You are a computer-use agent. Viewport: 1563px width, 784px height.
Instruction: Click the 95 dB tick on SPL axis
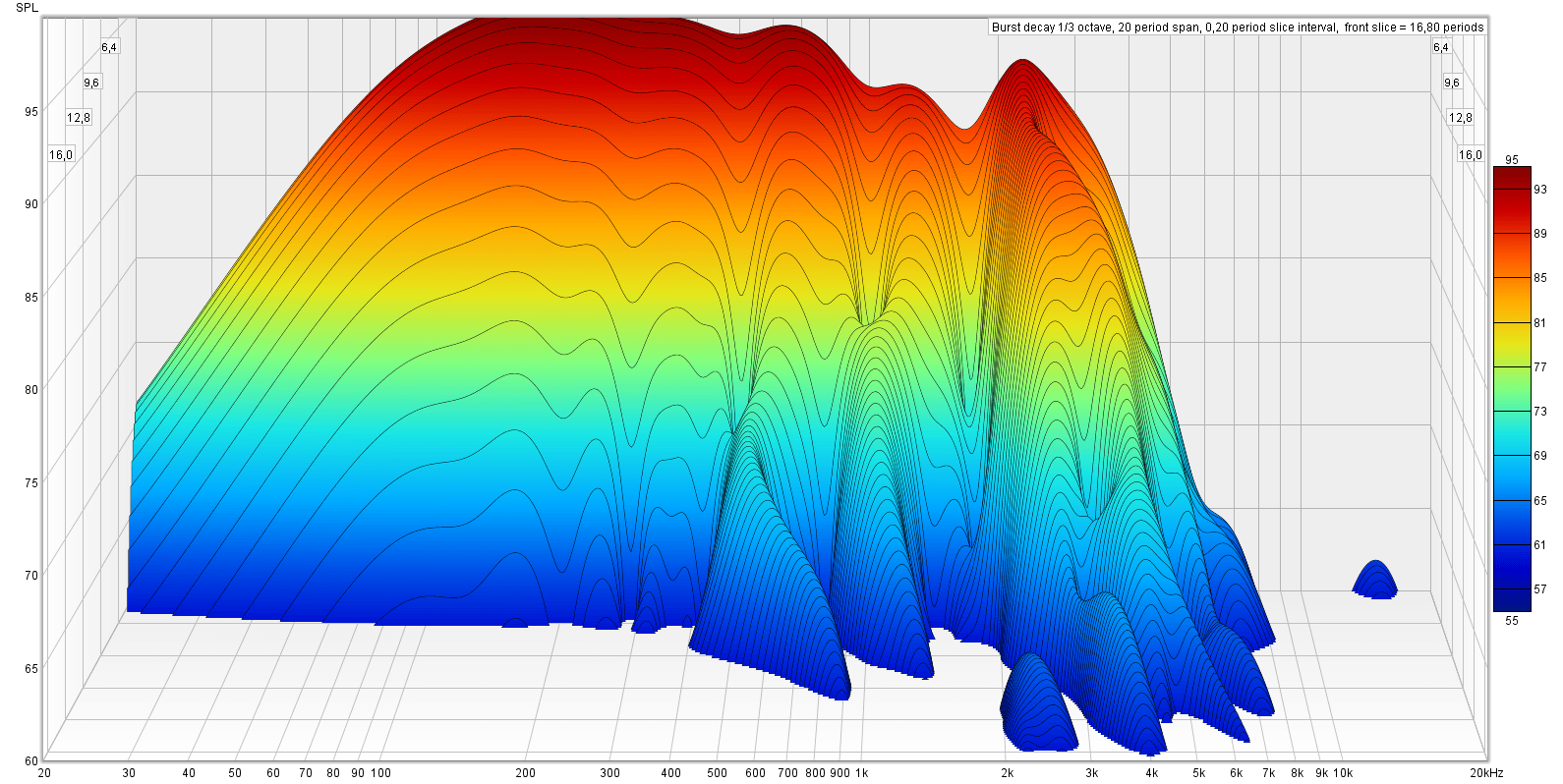[x=31, y=112]
